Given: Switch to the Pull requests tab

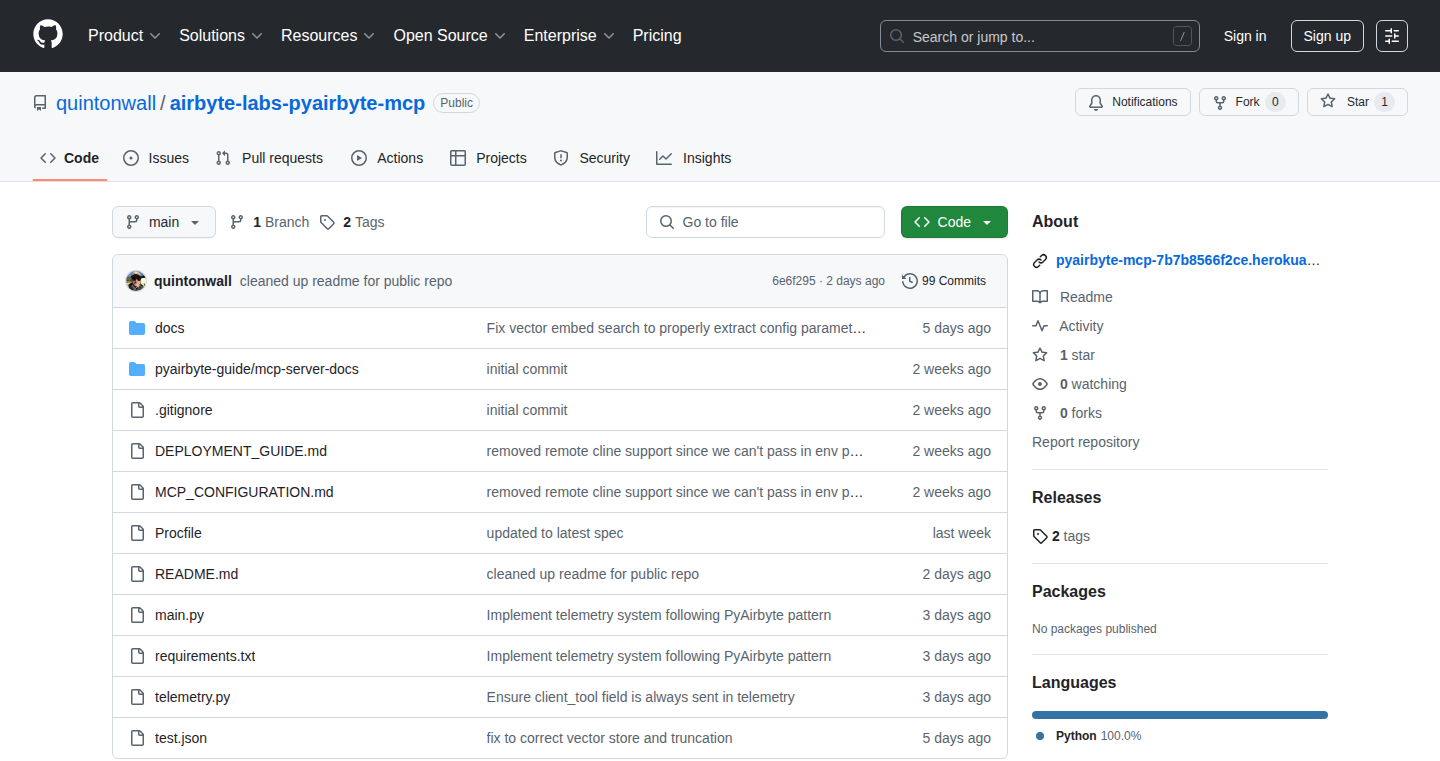Looking at the screenshot, I should (269, 158).
